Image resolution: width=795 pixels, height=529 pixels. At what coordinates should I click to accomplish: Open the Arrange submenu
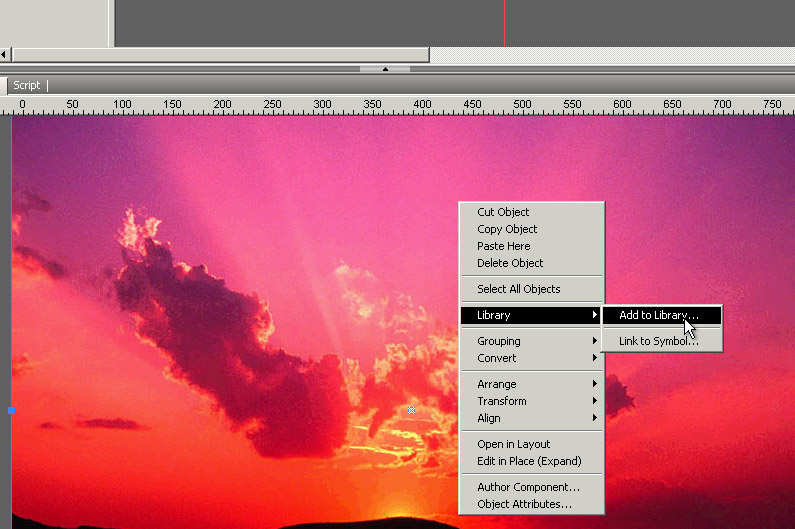530,384
